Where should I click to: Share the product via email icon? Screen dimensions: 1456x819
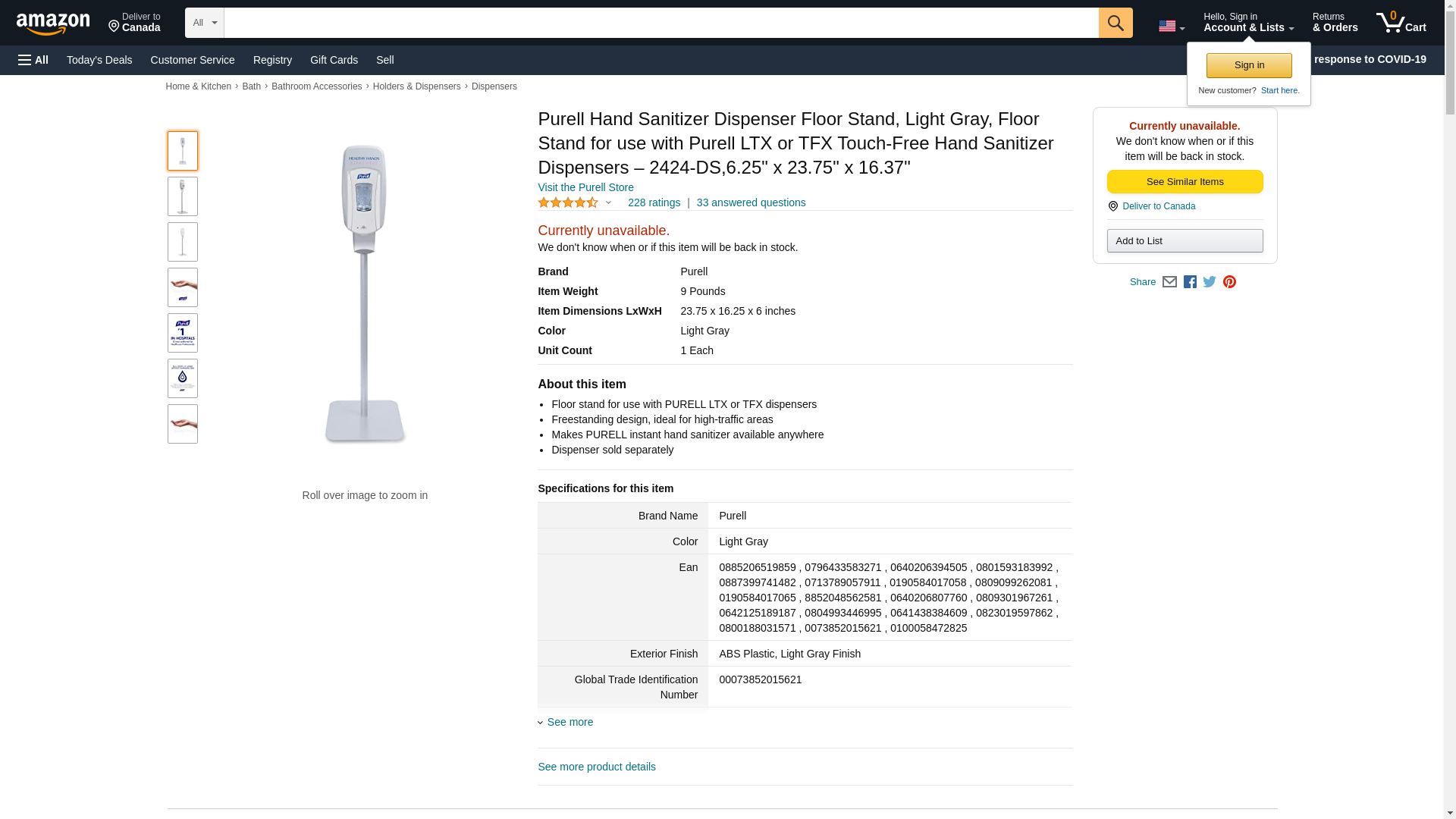(x=1169, y=282)
